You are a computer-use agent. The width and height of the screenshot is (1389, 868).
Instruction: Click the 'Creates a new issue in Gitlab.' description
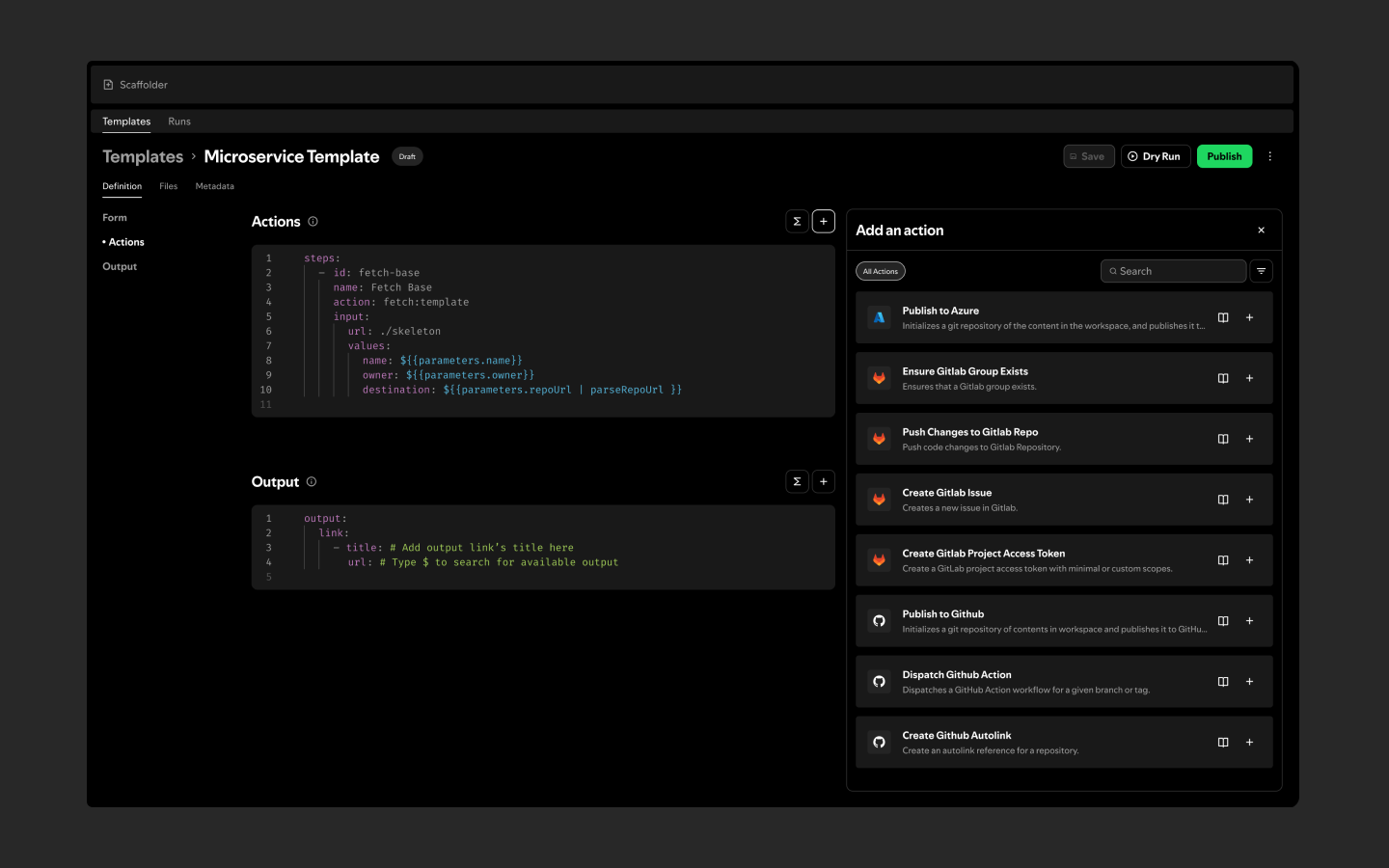click(960, 508)
